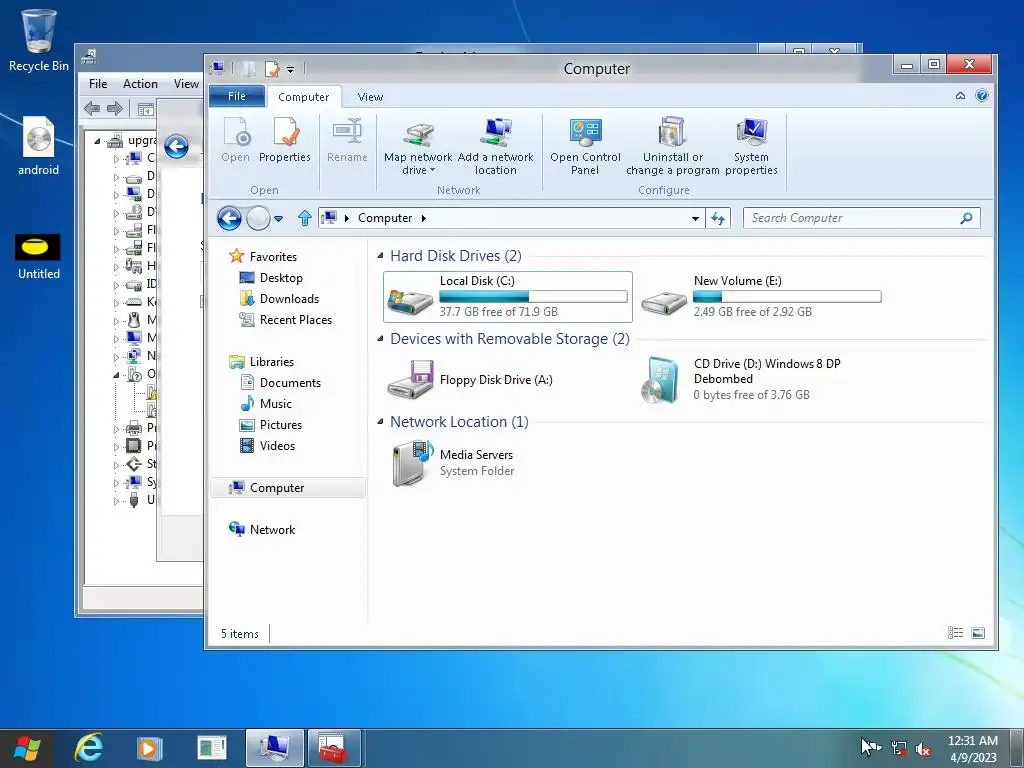Open Properties in the Computer ribbon
Image resolution: width=1024 pixels, height=768 pixels.
click(x=285, y=140)
